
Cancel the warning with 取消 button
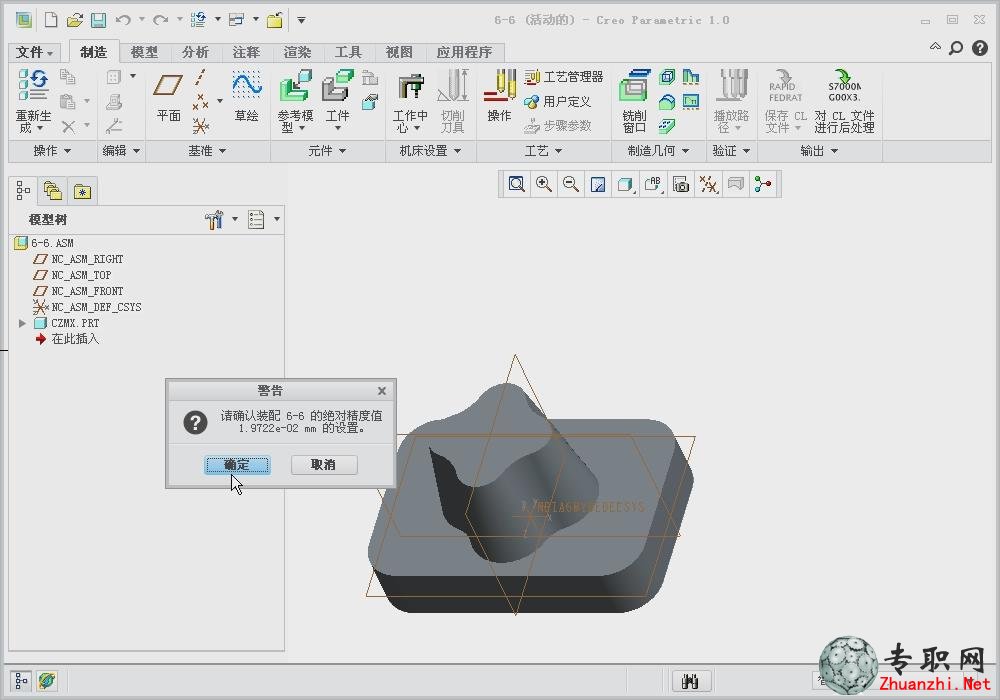(x=324, y=465)
